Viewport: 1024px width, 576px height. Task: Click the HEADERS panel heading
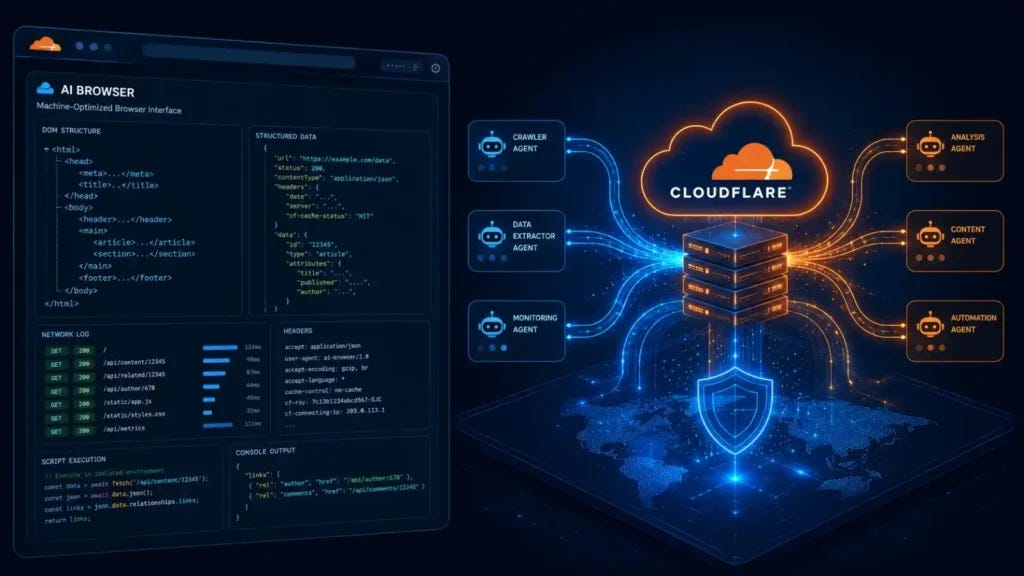(x=298, y=331)
